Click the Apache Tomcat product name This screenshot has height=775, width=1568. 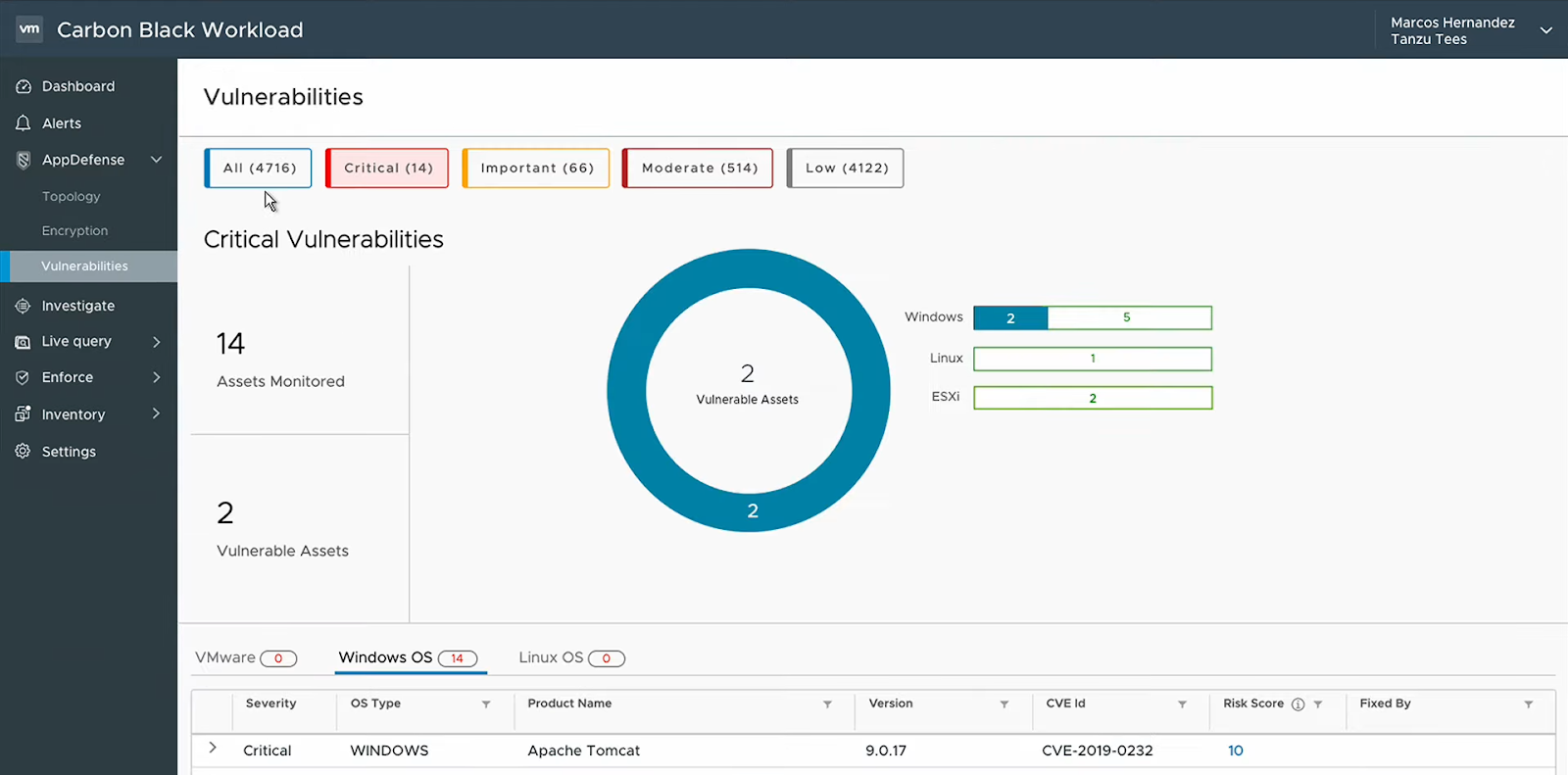(x=583, y=751)
